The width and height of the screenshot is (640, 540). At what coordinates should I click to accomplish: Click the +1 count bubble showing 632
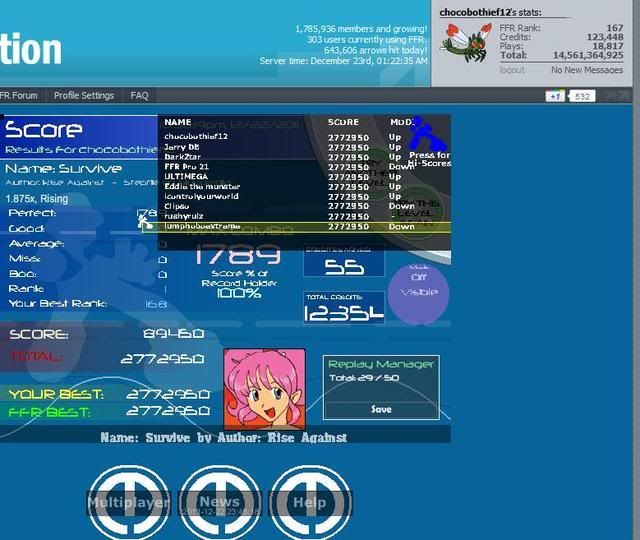(x=581, y=96)
